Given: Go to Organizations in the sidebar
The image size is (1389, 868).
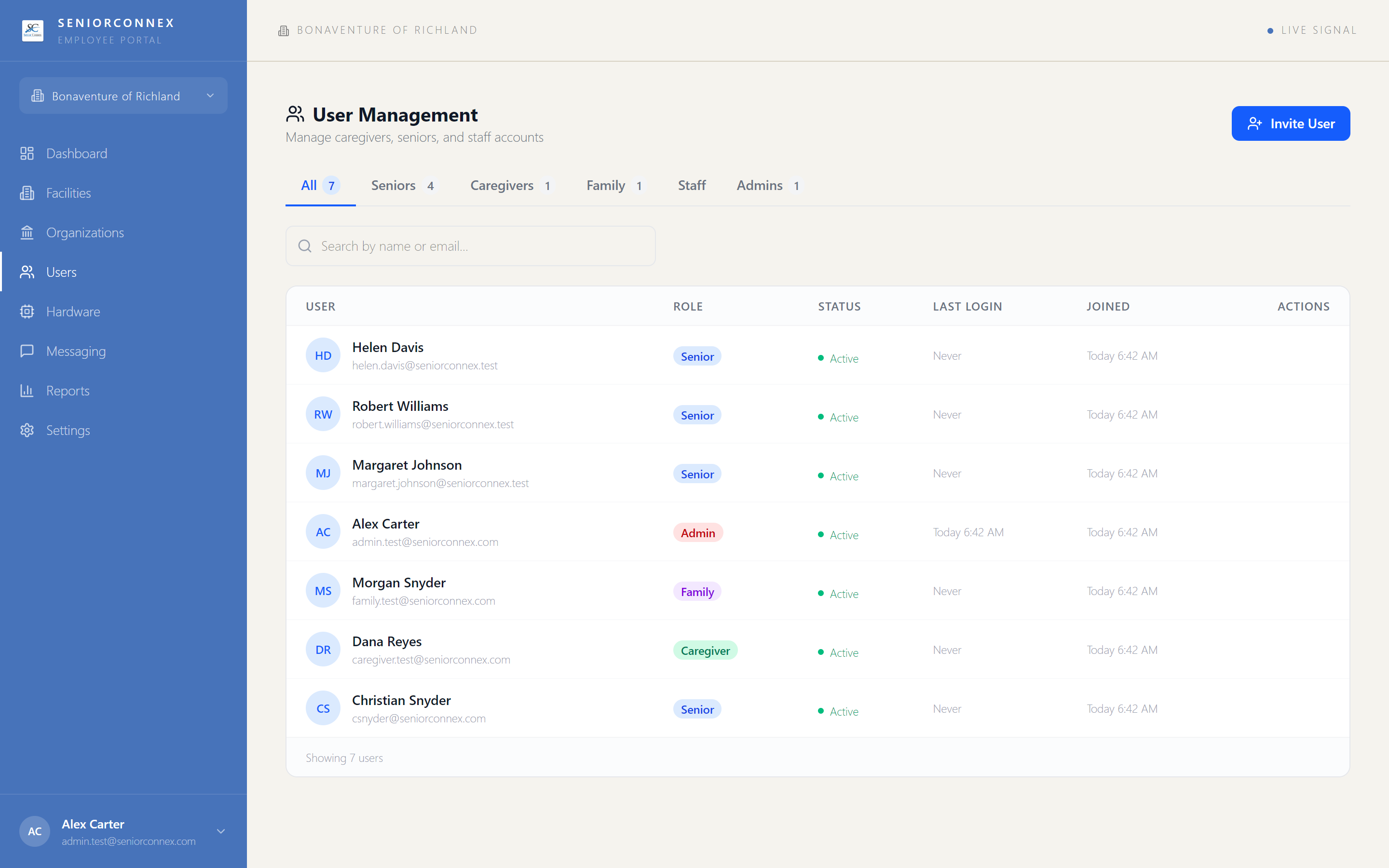Looking at the screenshot, I should 123,232.
